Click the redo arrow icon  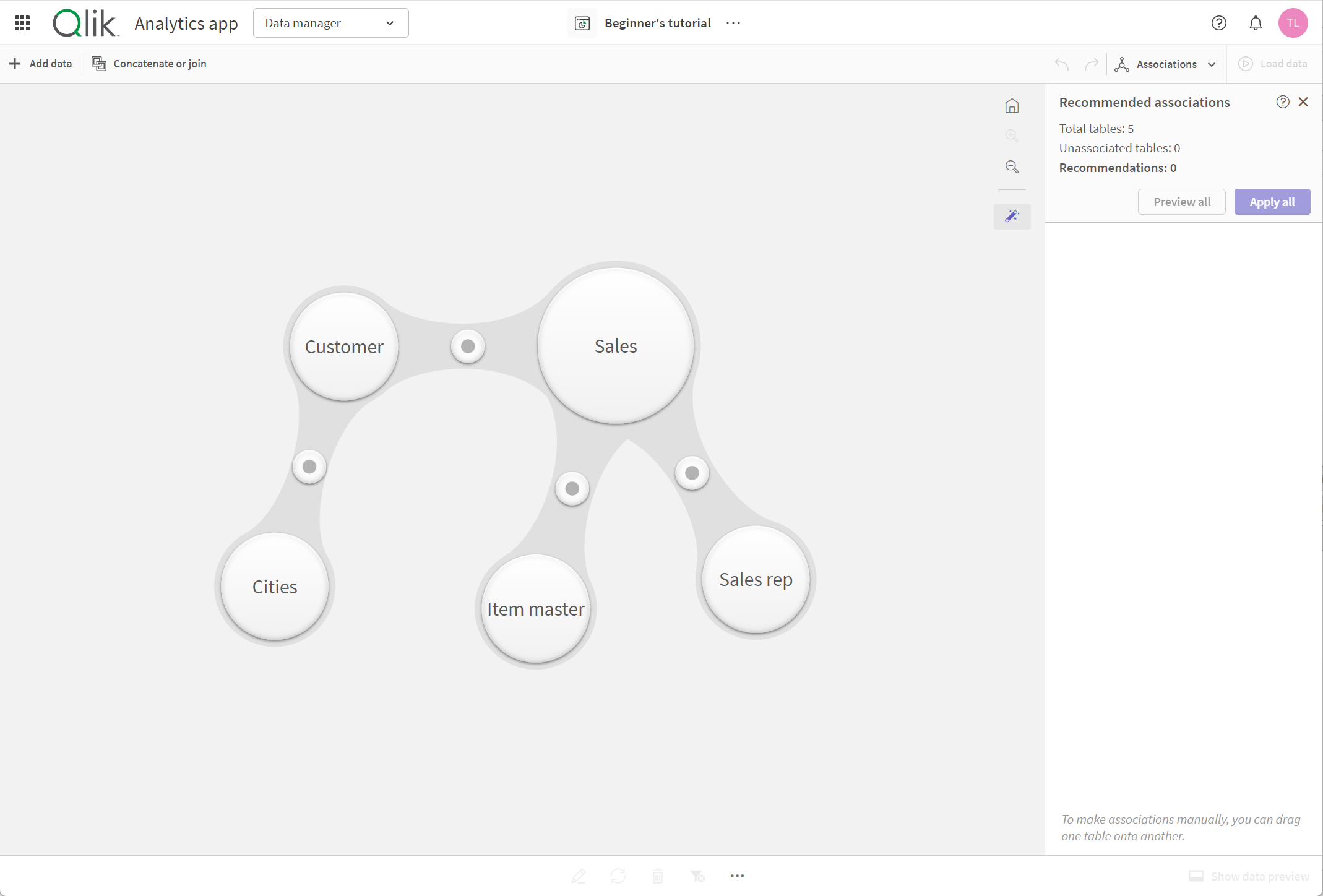coord(1091,63)
